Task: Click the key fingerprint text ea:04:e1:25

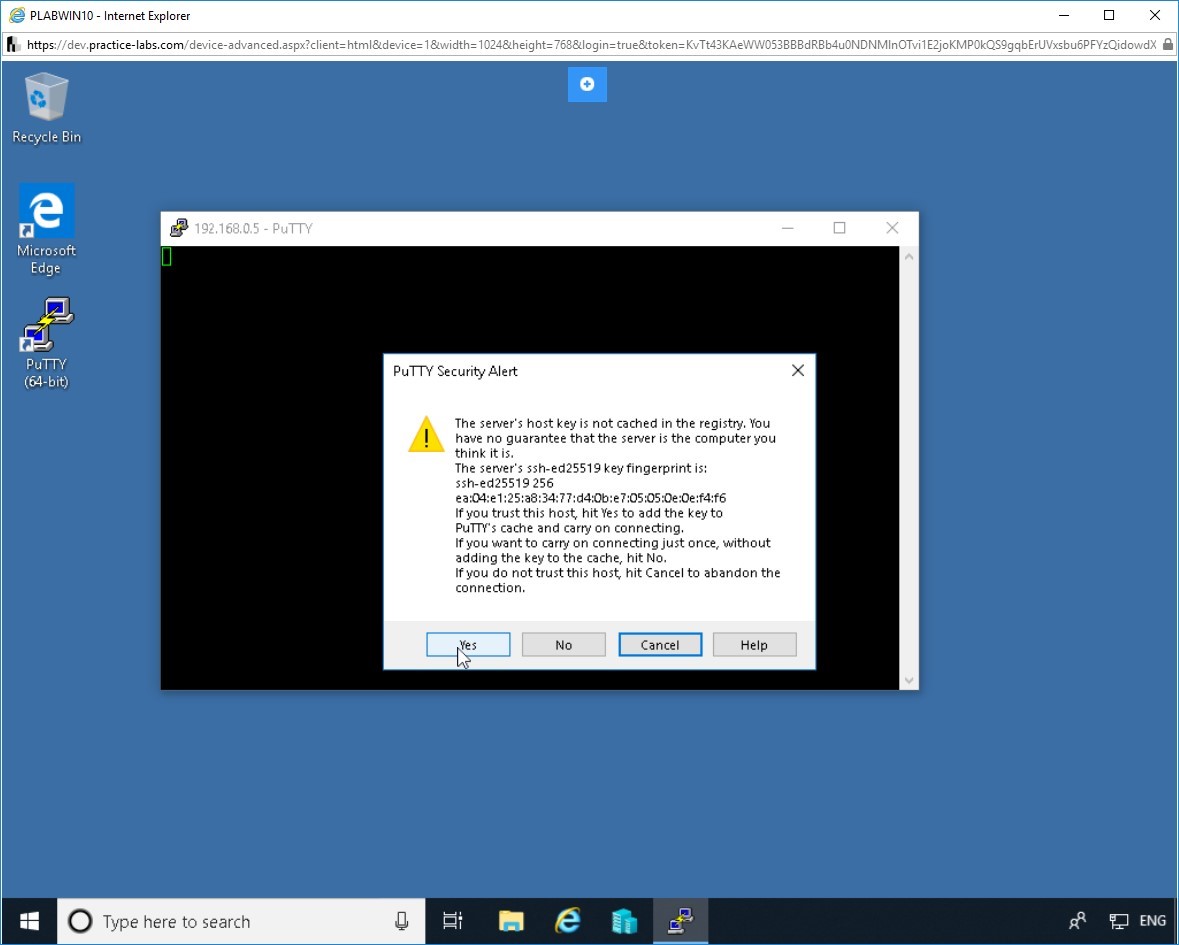Action: click(590, 498)
